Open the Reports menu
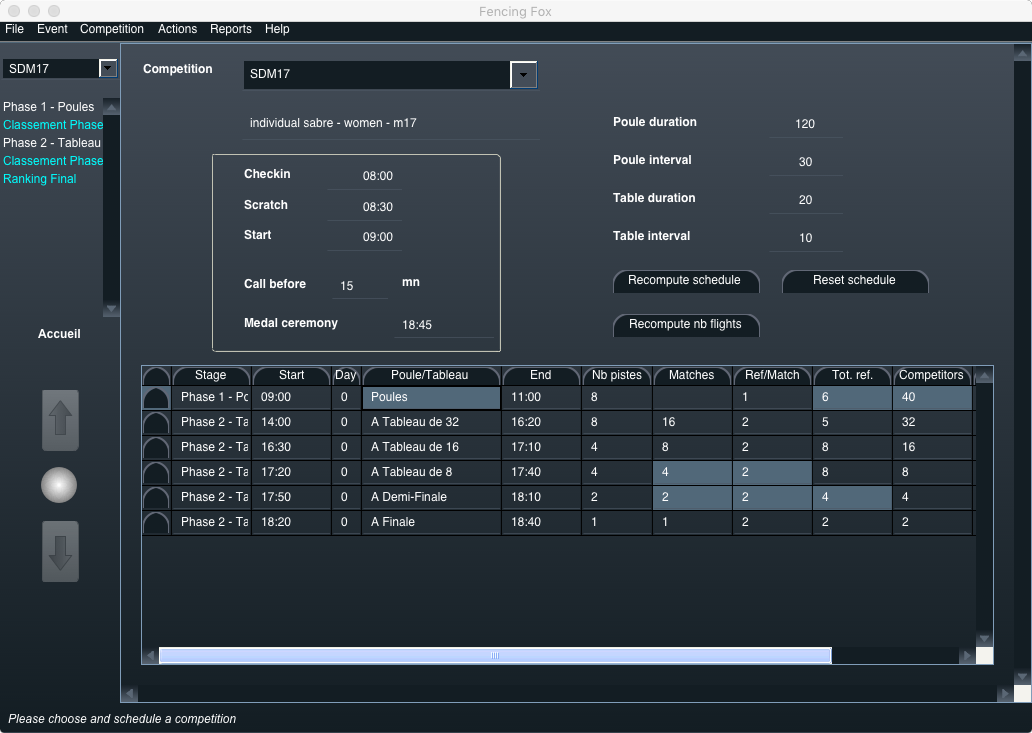The image size is (1032, 733). click(230, 29)
